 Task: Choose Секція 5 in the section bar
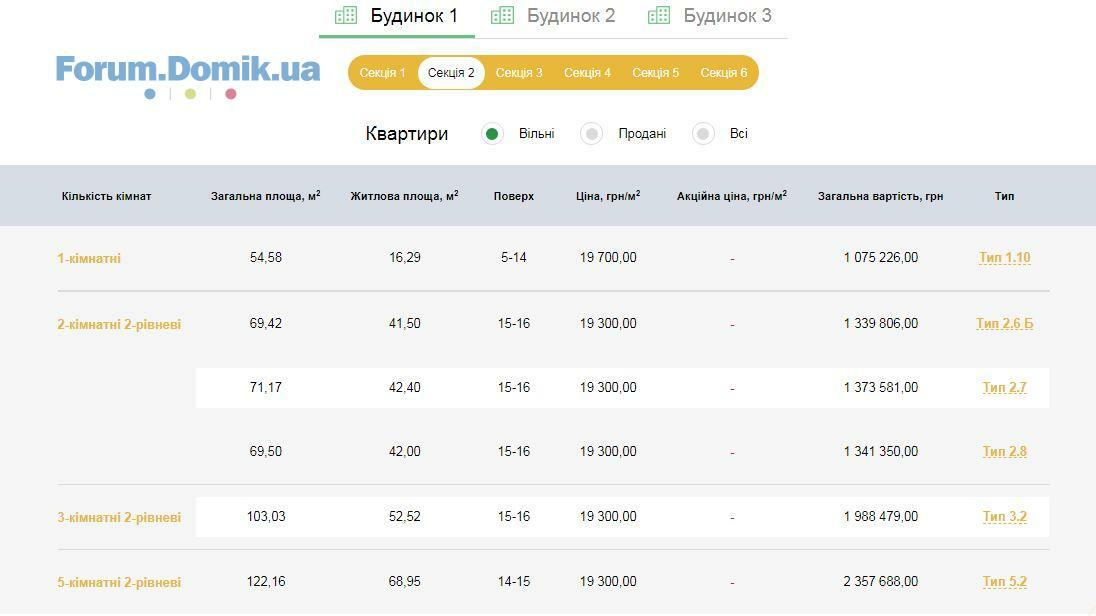655,73
